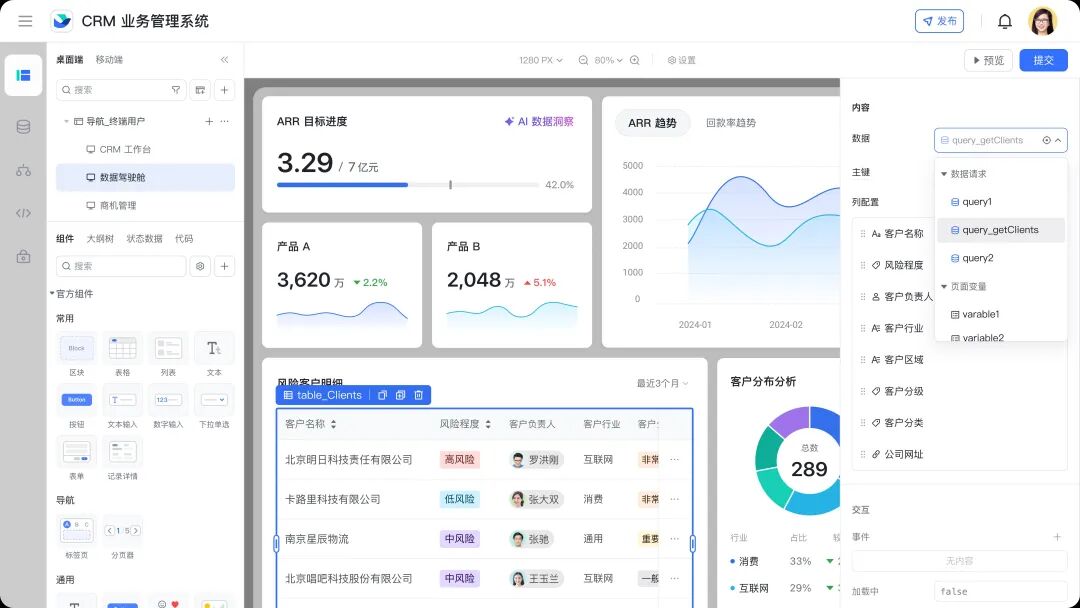Add item under 导航_终端用户
Viewport: 1080px width, 608px height.
[209, 121]
